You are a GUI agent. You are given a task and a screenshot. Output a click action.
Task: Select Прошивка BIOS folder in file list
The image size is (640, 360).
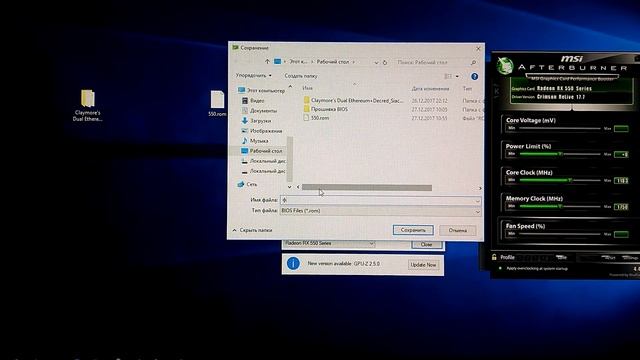point(326,109)
